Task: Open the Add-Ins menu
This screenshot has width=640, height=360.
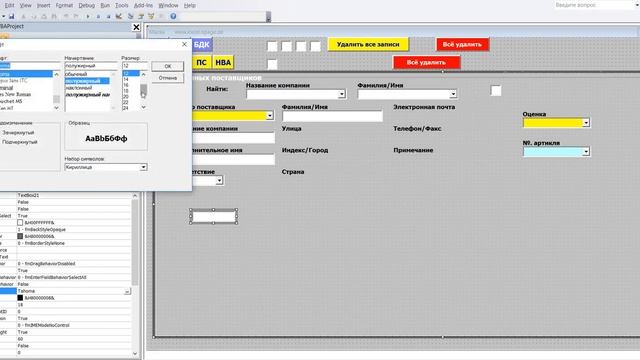Action: (143, 5)
